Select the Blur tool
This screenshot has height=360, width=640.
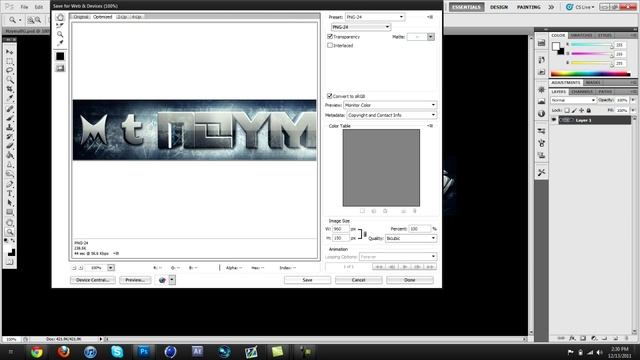[x=10, y=165]
